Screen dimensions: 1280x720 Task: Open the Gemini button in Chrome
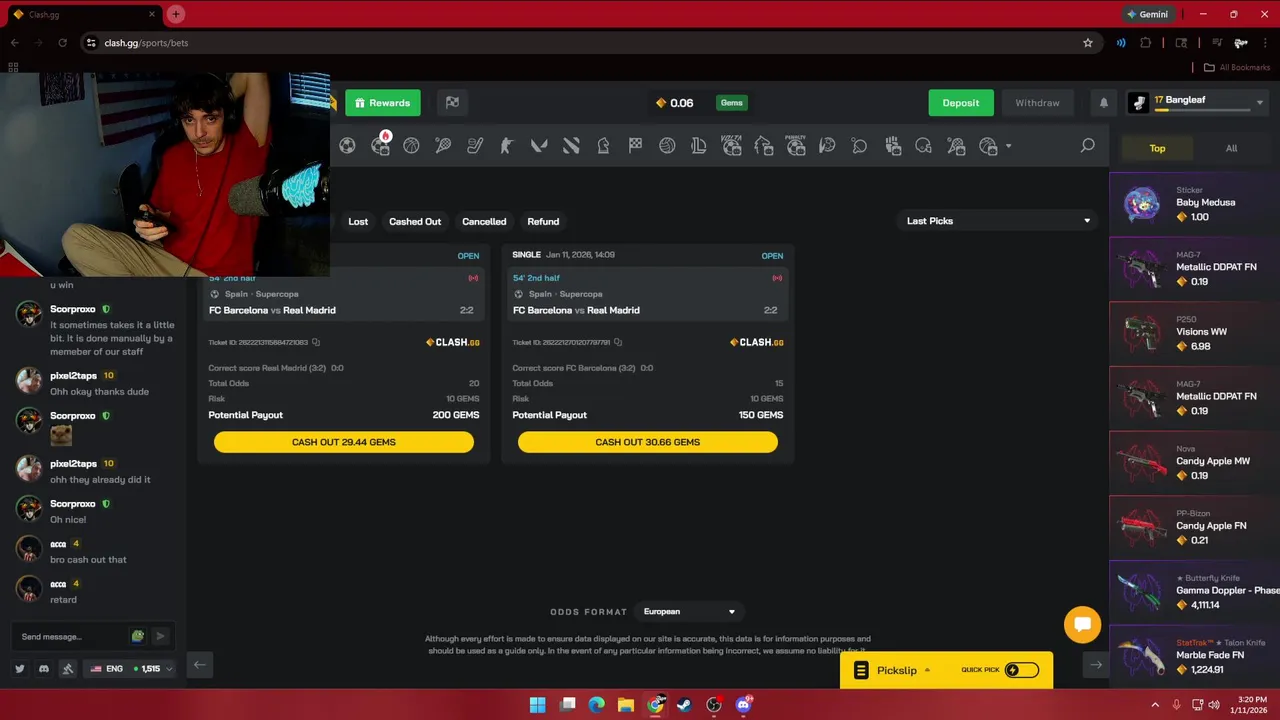(x=1147, y=14)
